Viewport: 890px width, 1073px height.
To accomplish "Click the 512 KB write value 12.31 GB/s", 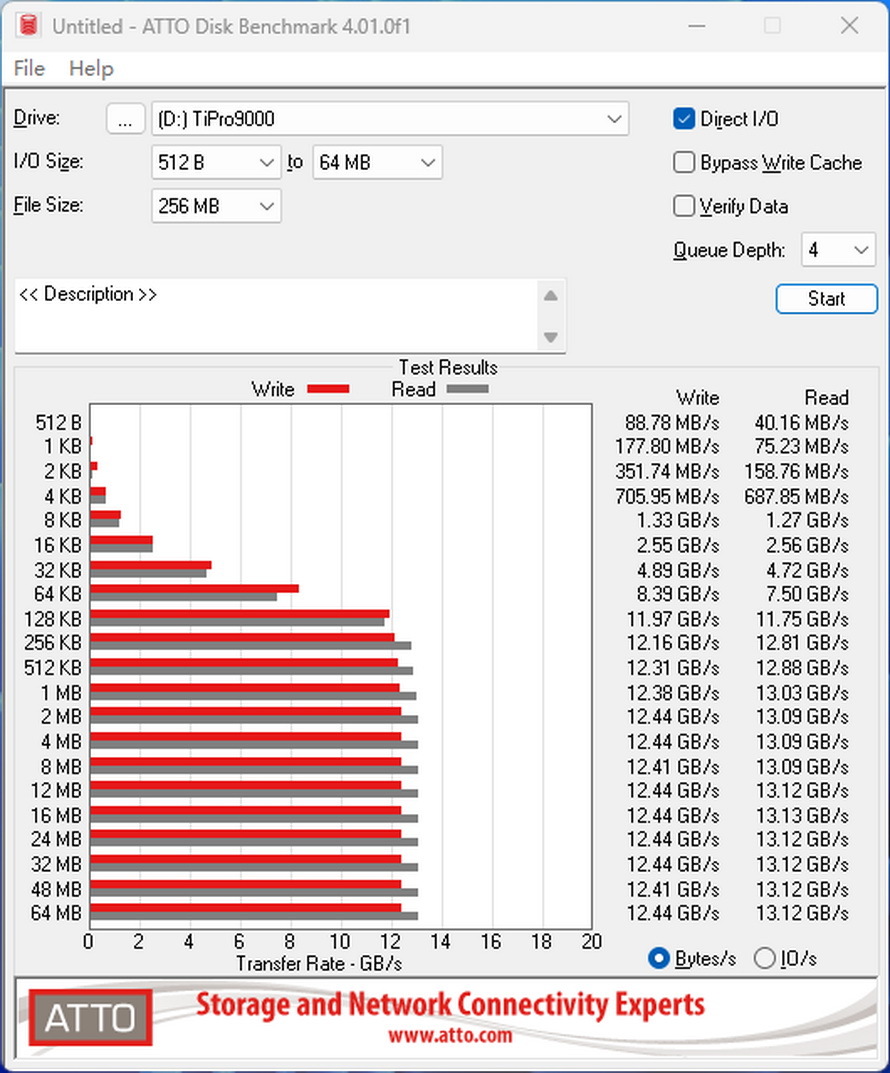I will point(673,668).
